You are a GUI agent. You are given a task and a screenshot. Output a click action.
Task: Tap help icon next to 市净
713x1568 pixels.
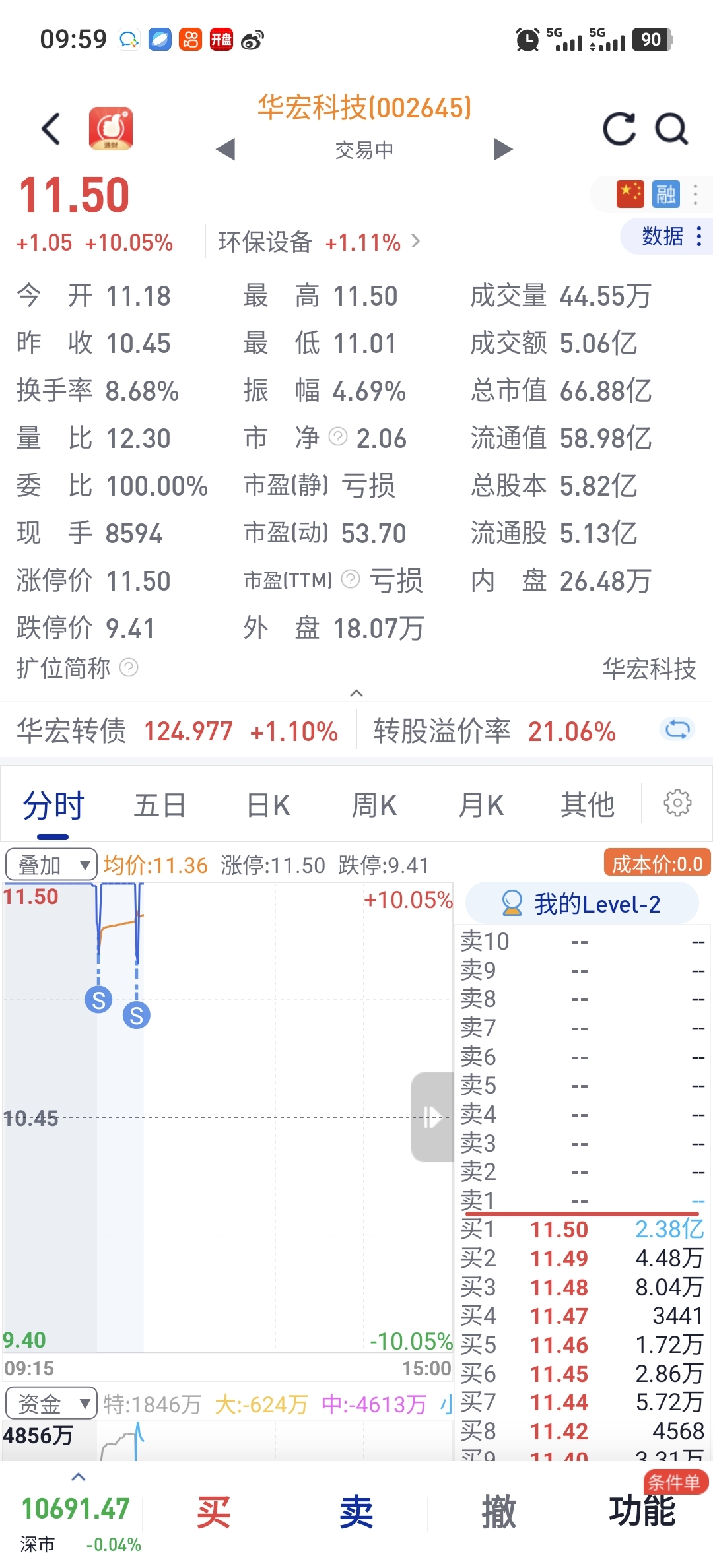click(338, 436)
